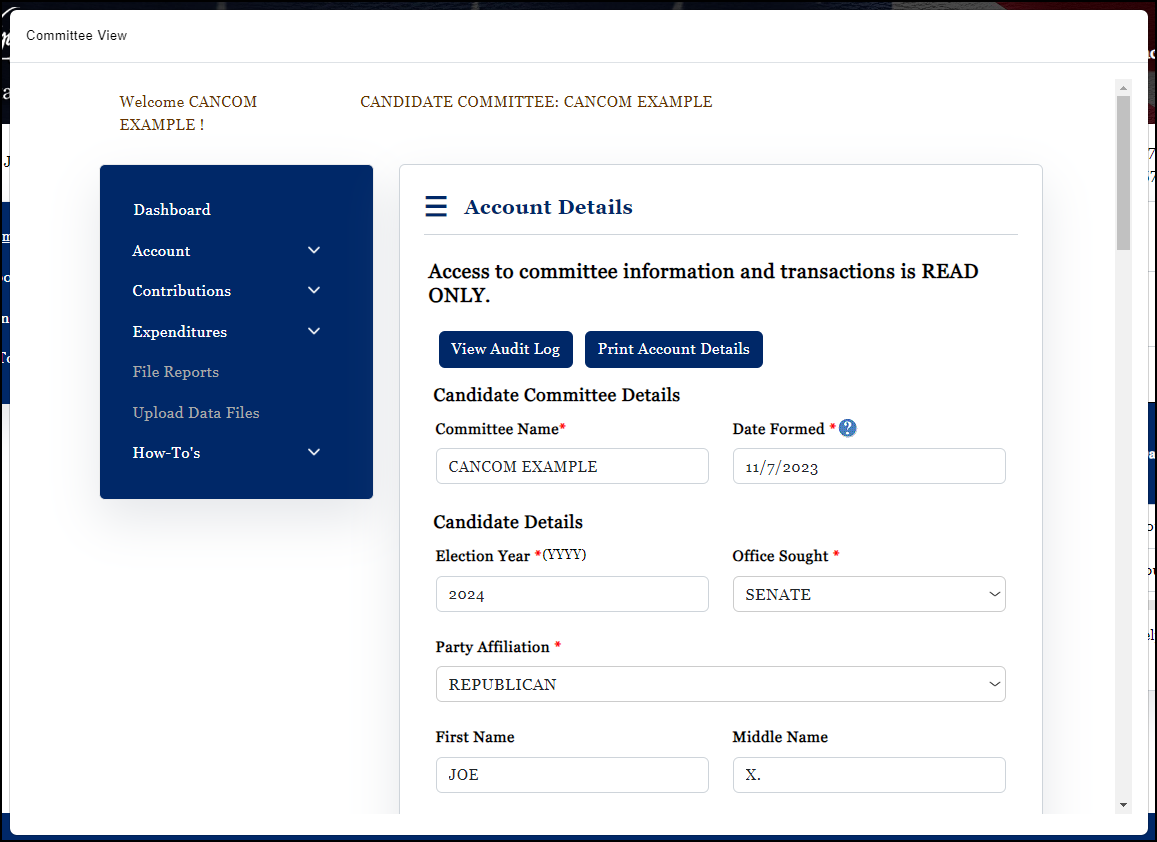Click the View Audit Log button
The image size is (1157, 842).
pyautogui.click(x=505, y=349)
